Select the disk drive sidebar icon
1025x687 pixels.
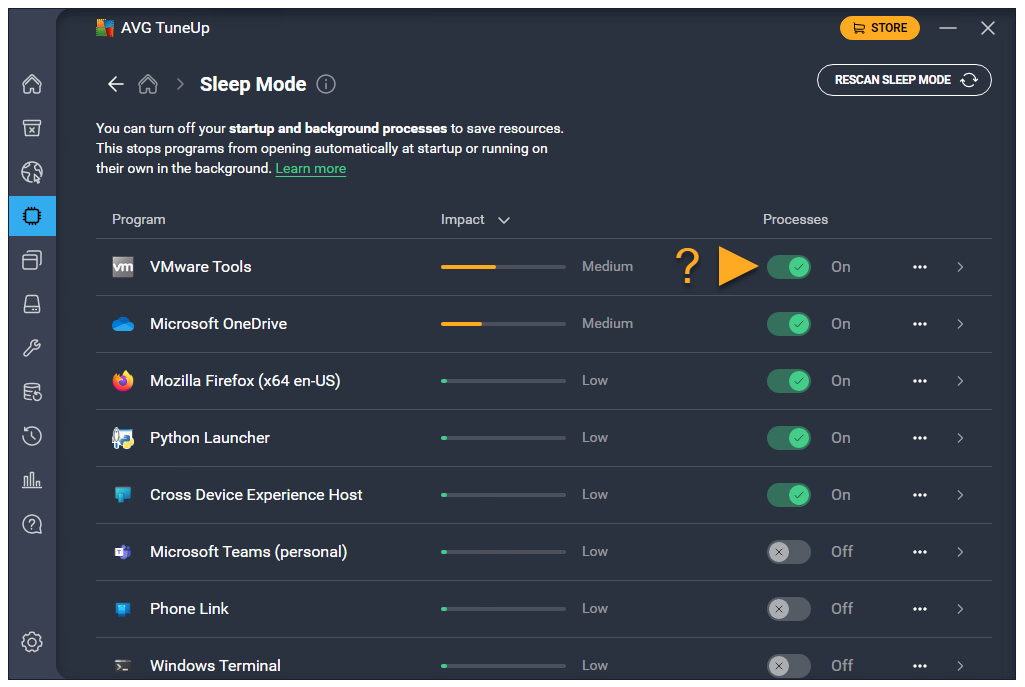point(32,304)
